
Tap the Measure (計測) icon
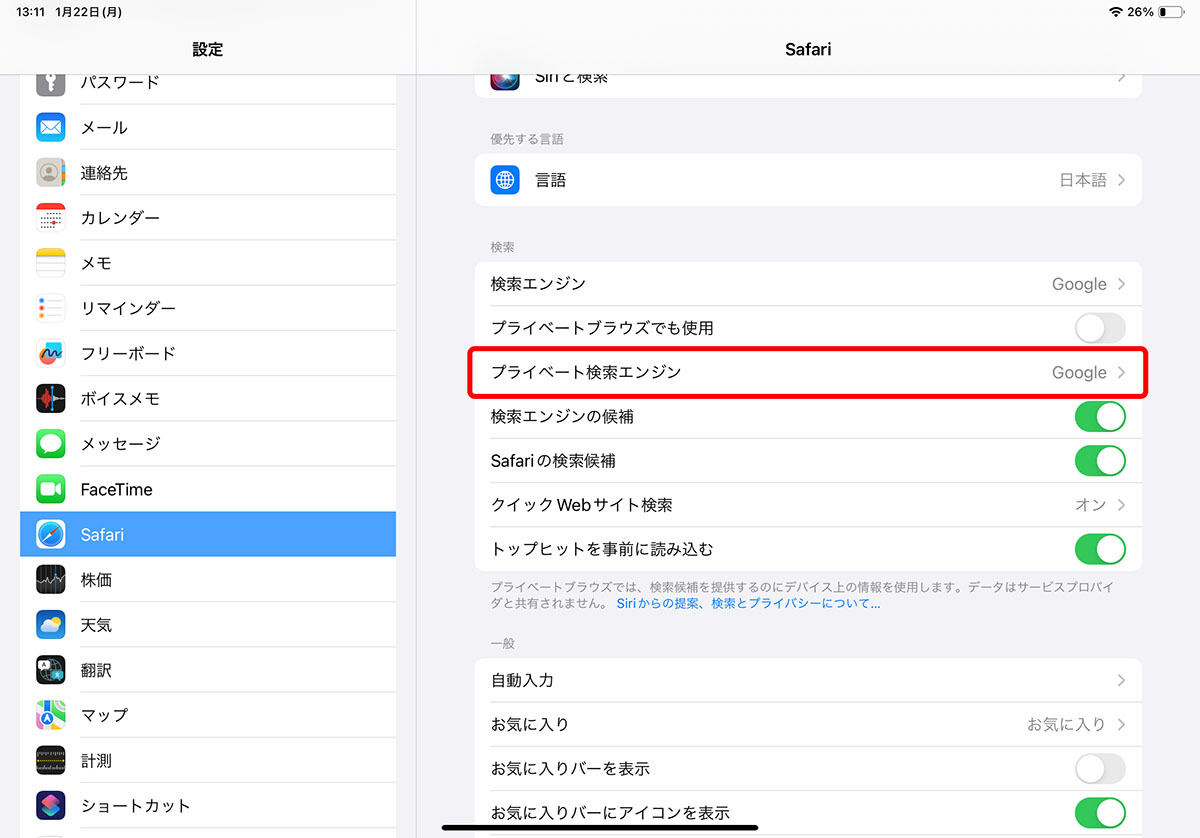point(51,760)
